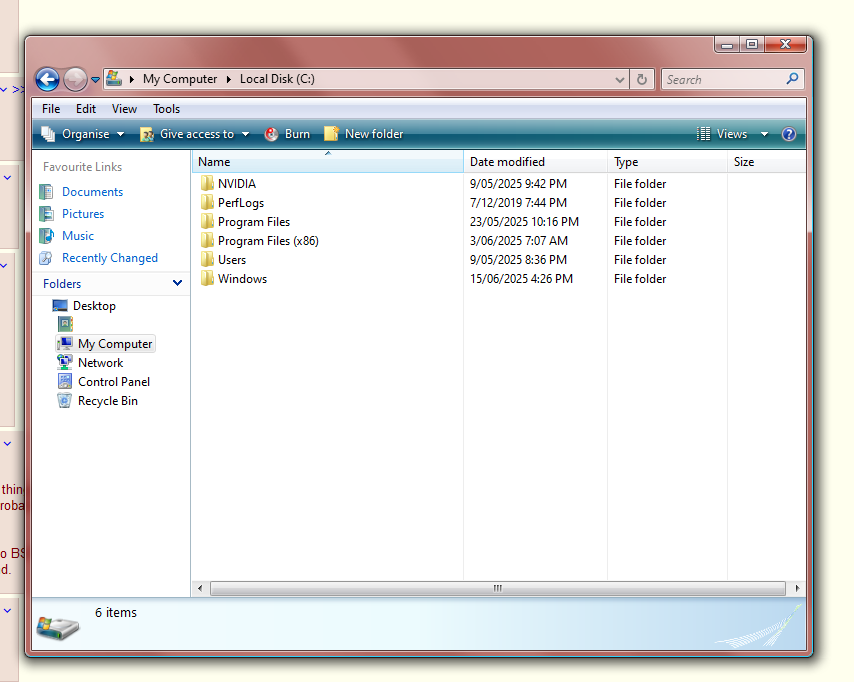The height and width of the screenshot is (682, 854).
Task: Collapse the Folders pane chevron
Action: click(x=177, y=283)
